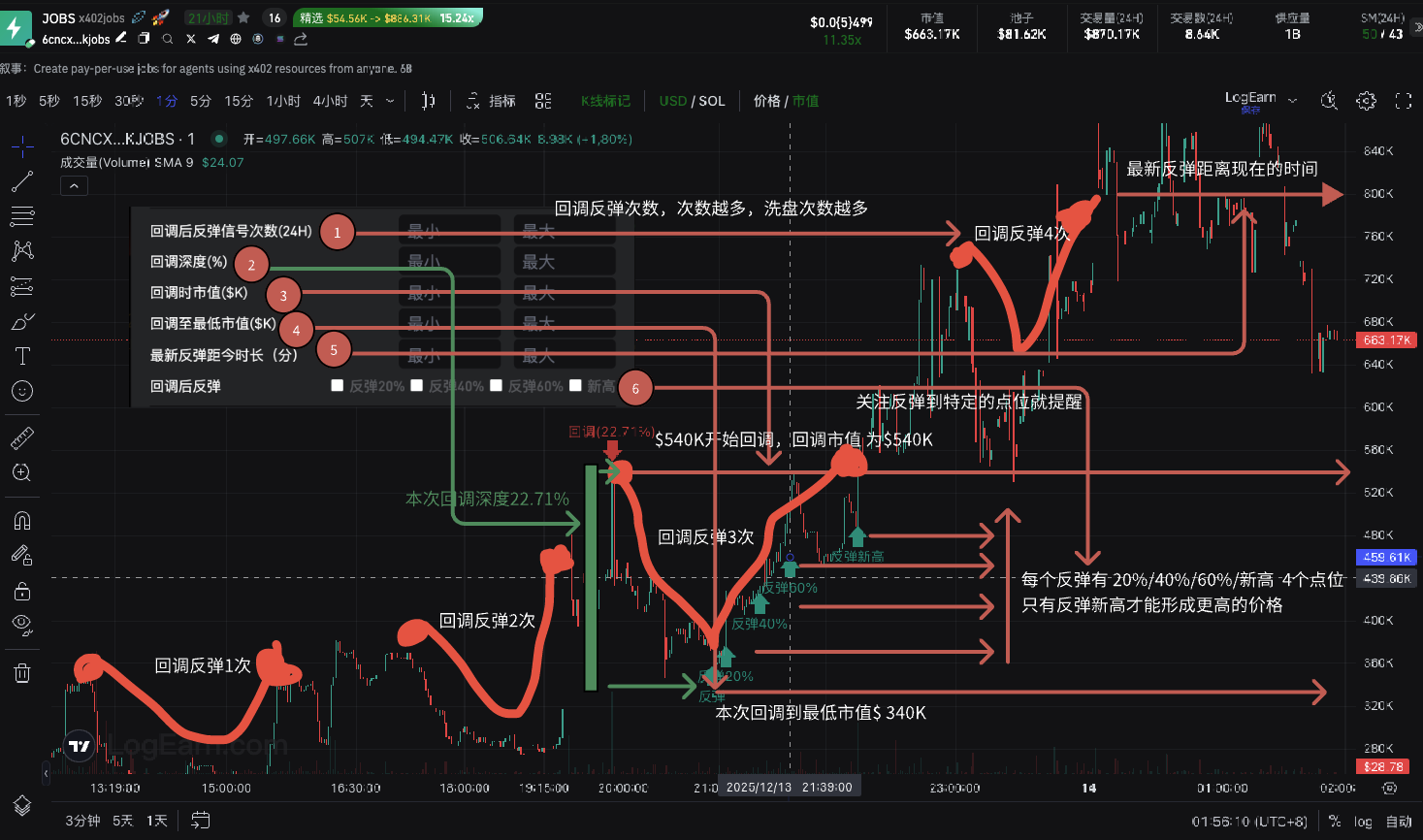
Task: Switch to the 5分 timeframe
Action: click(201, 101)
